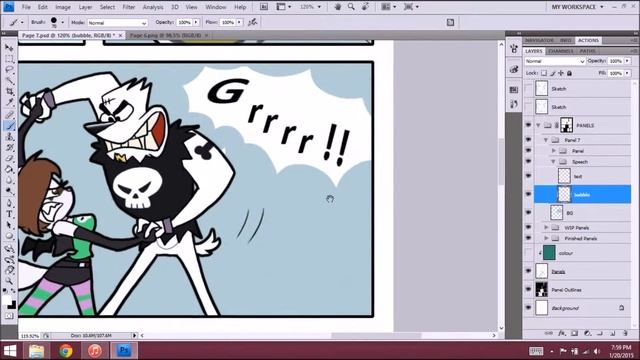Open the layer style fx button
The height and width of the screenshot is (360, 640).
pyautogui.click(x=562, y=333)
